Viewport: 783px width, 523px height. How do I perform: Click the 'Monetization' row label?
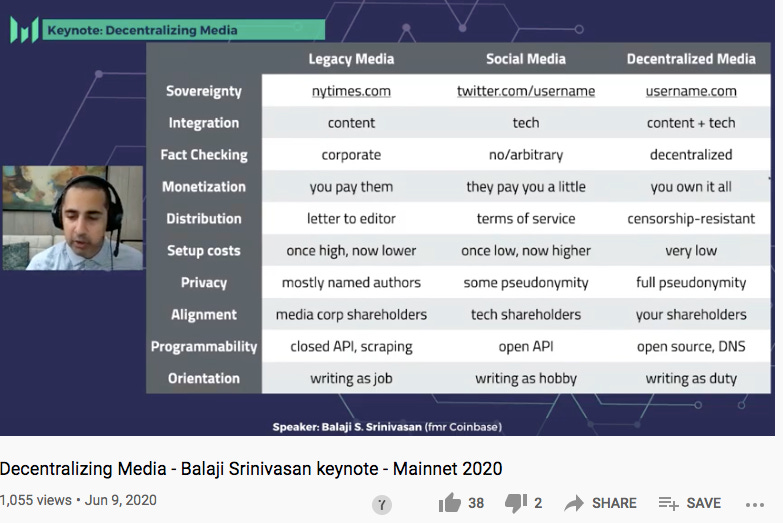click(x=204, y=187)
